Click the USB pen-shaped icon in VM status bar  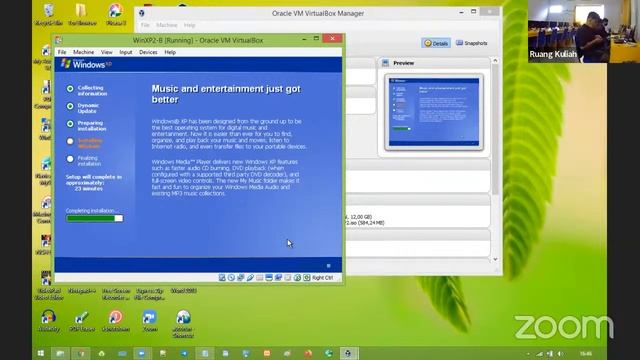pyautogui.click(x=250, y=278)
